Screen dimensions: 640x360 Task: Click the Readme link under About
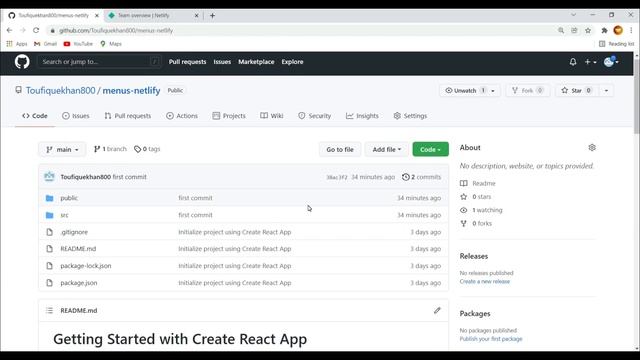(484, 183)
